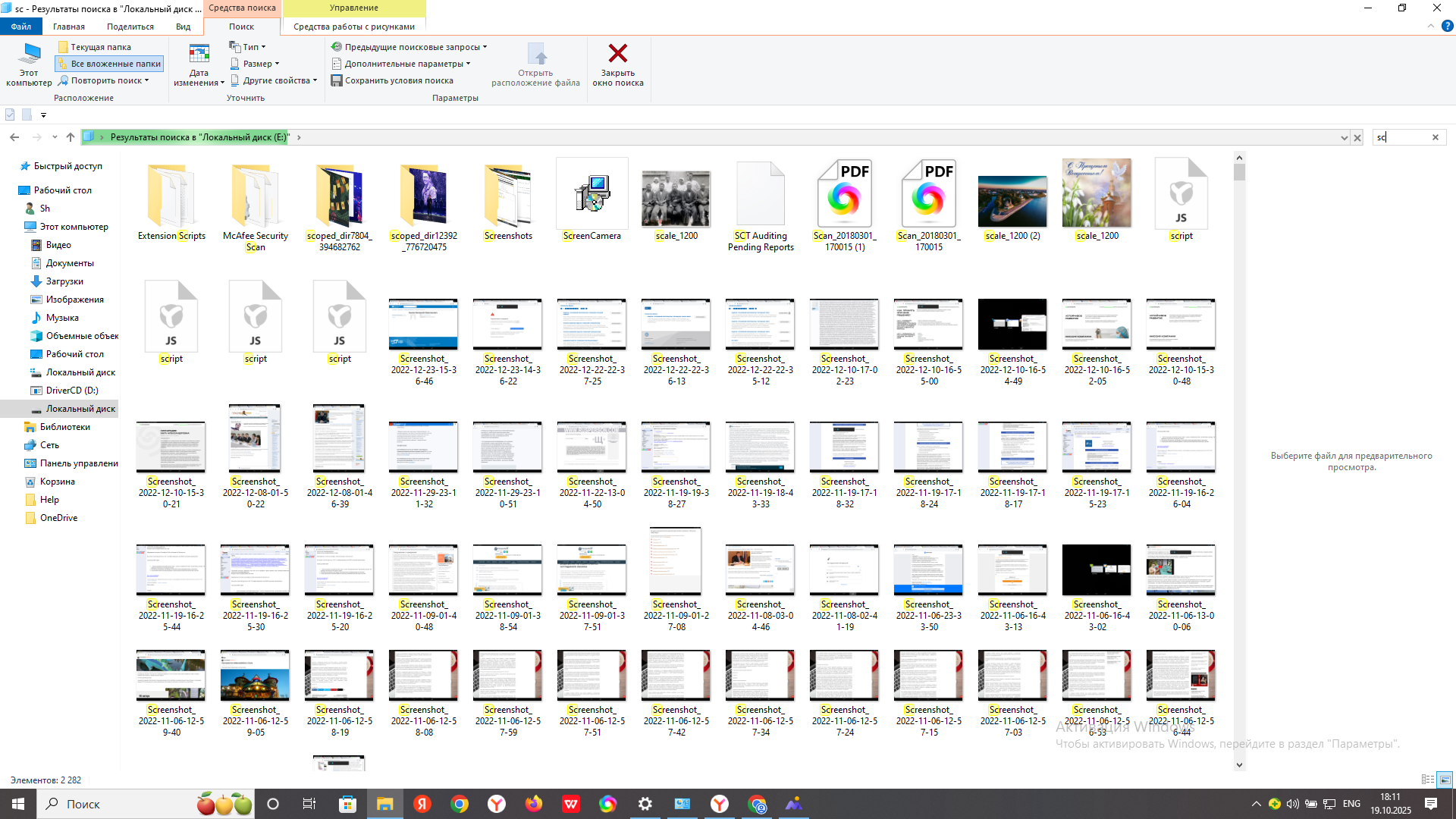The width and height of the screenshot is (1456, 819).
Task: Switch to Picture Tools tab
Action: (x=353, y=27)
